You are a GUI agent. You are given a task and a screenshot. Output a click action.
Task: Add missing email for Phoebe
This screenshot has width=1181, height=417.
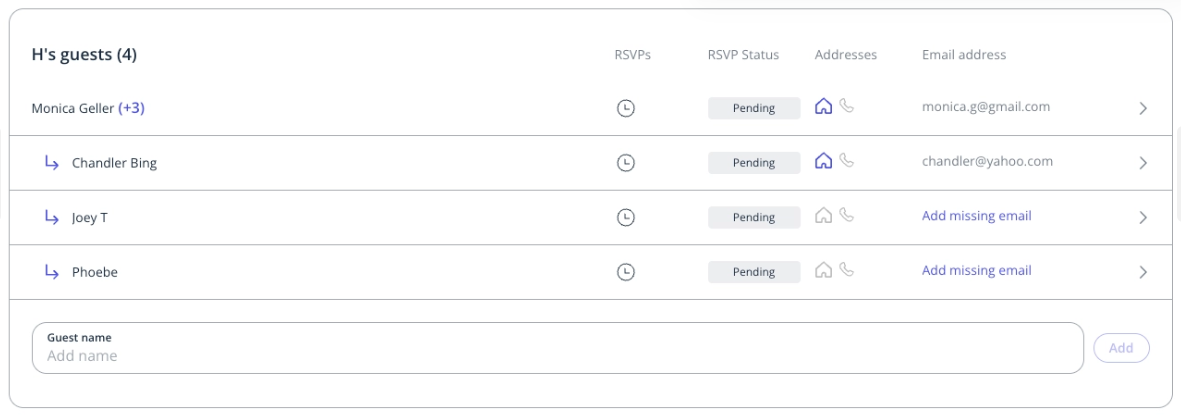point(976,270)
